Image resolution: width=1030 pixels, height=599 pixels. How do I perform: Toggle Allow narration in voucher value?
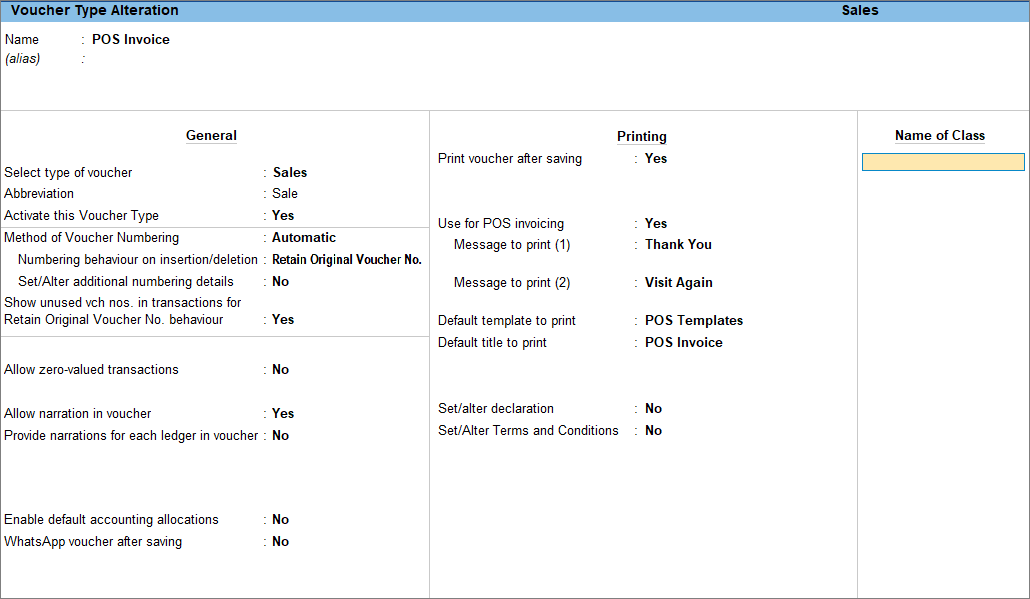(283, 413)
